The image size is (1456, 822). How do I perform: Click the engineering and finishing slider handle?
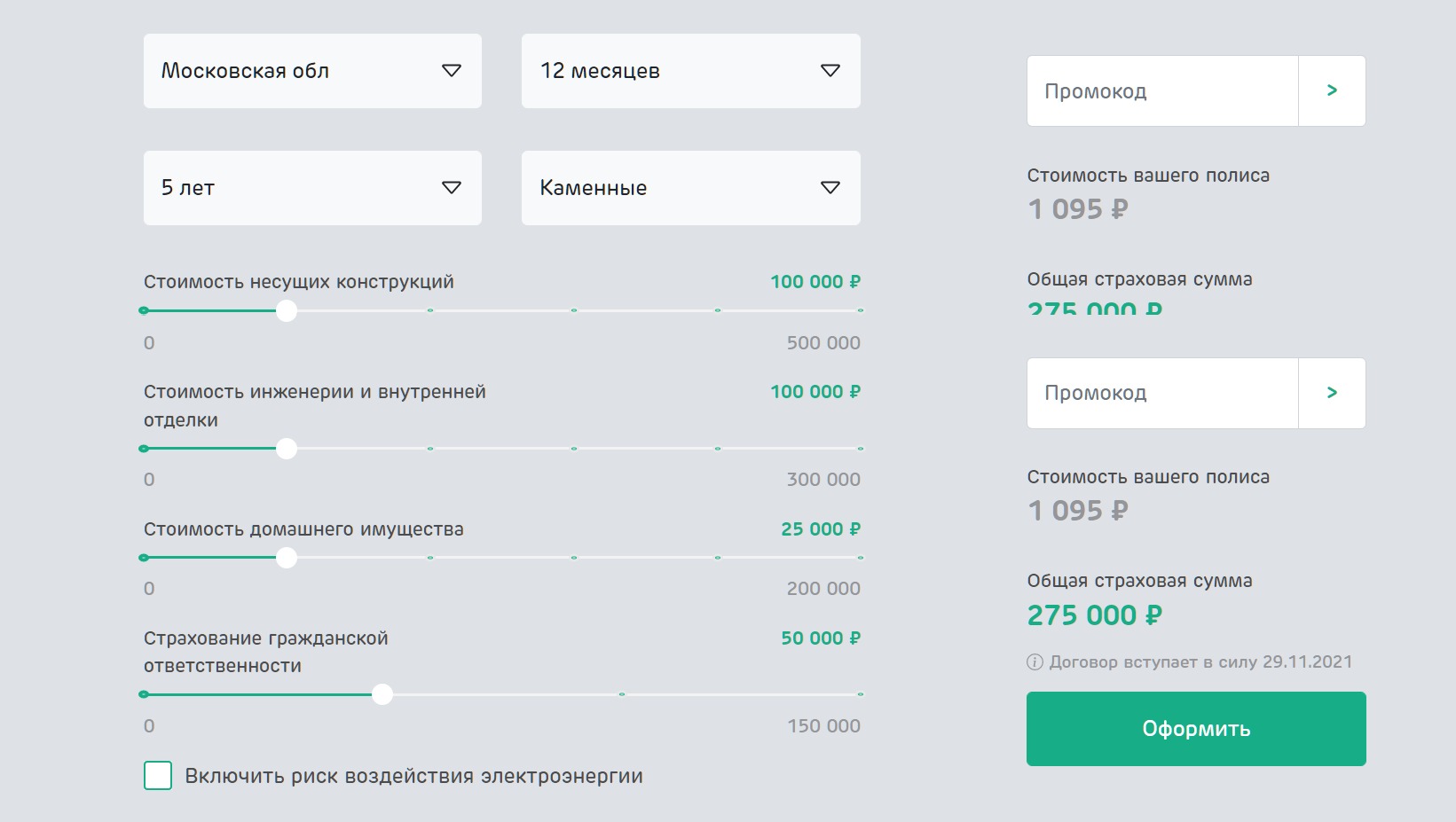click(287, 449)
